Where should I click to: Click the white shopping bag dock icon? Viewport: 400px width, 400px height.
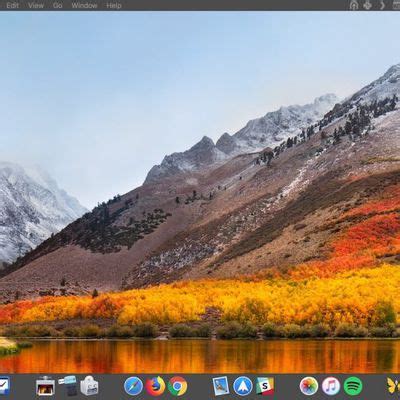[x=89, y=386]
